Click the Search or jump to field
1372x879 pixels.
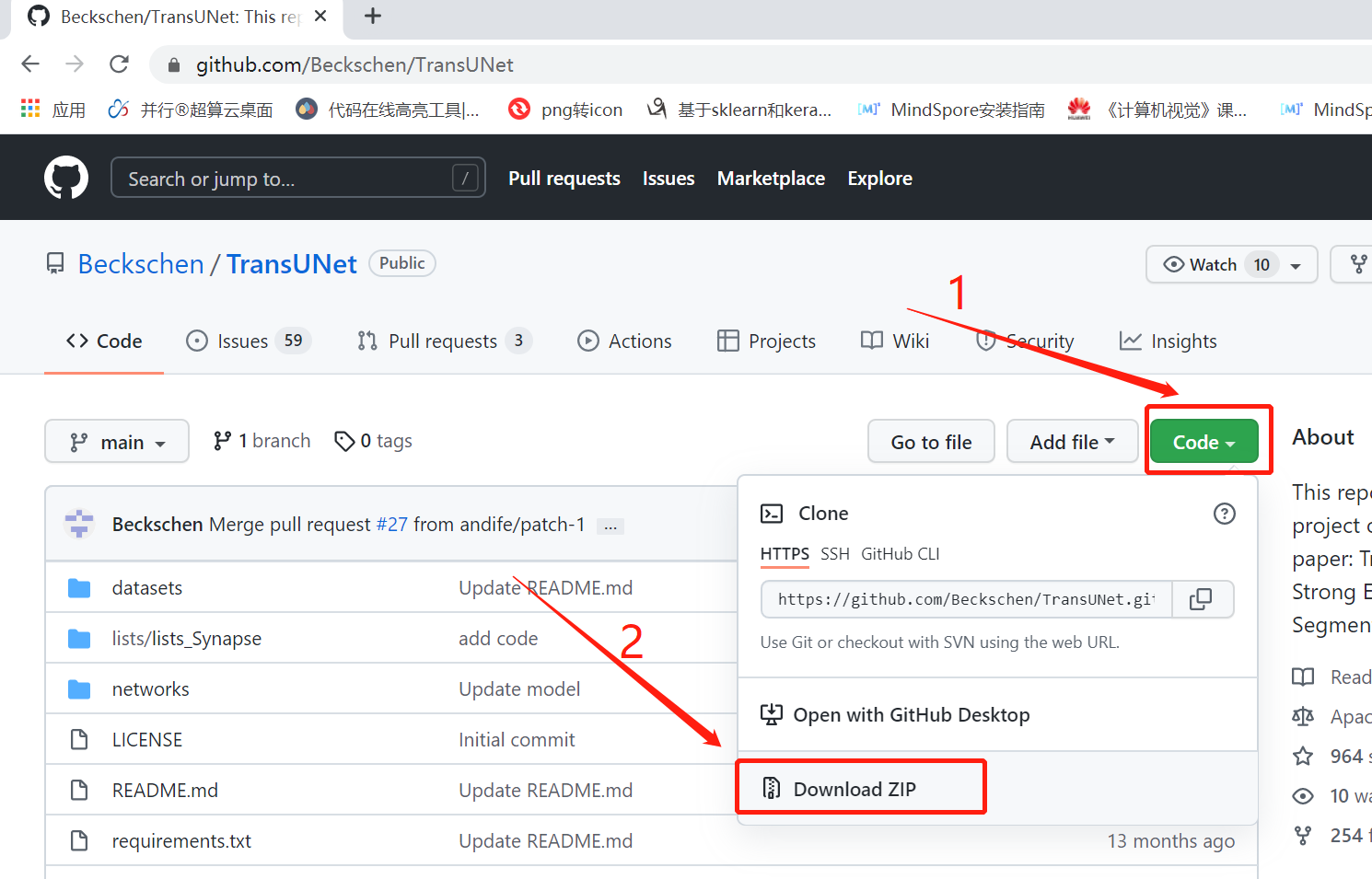[x=298, y=178]
